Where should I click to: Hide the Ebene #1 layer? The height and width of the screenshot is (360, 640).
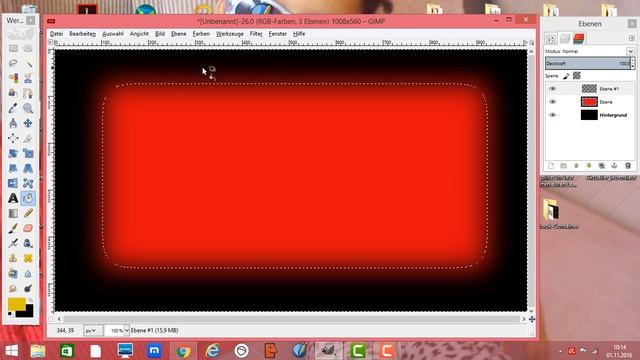[552, 89]
